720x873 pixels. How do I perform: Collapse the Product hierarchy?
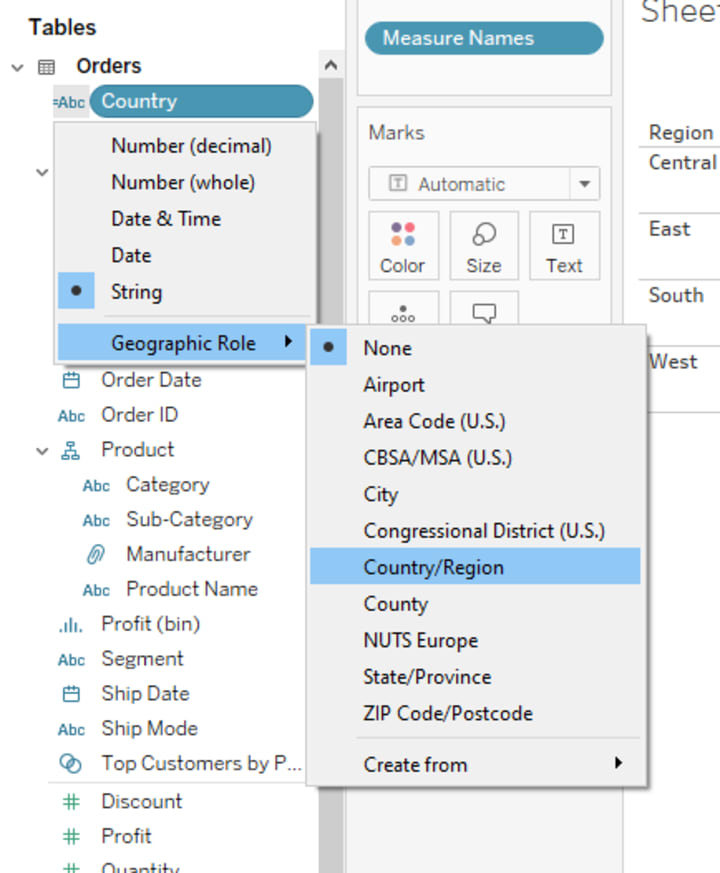click(x=42, y=451)
